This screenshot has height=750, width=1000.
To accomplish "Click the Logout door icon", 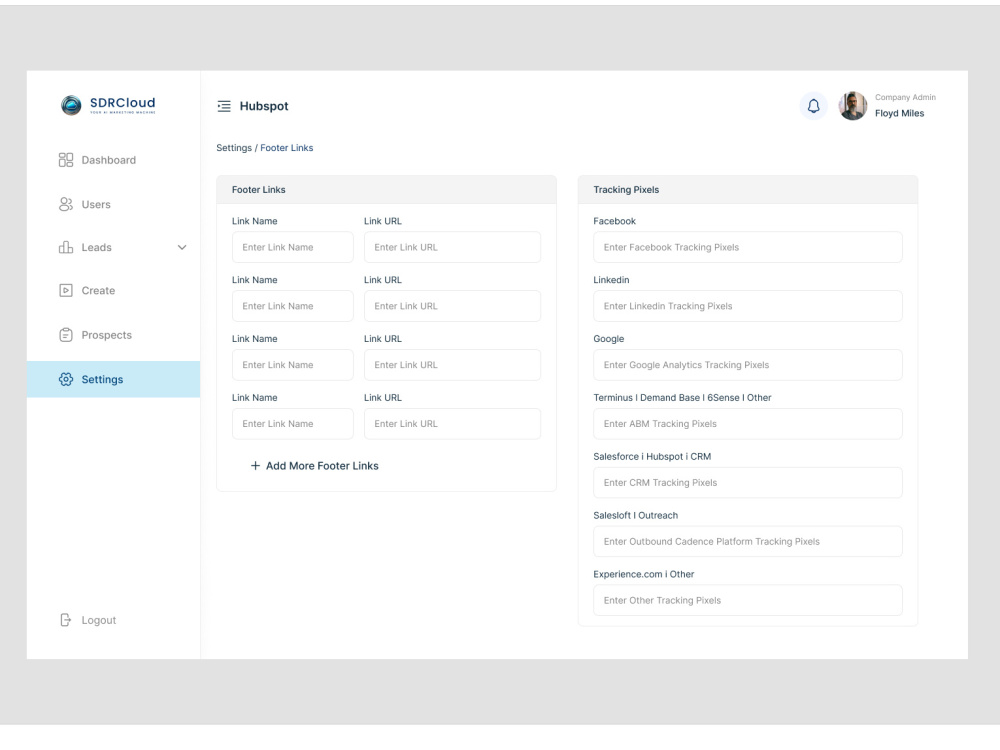I will pos(66,620).
